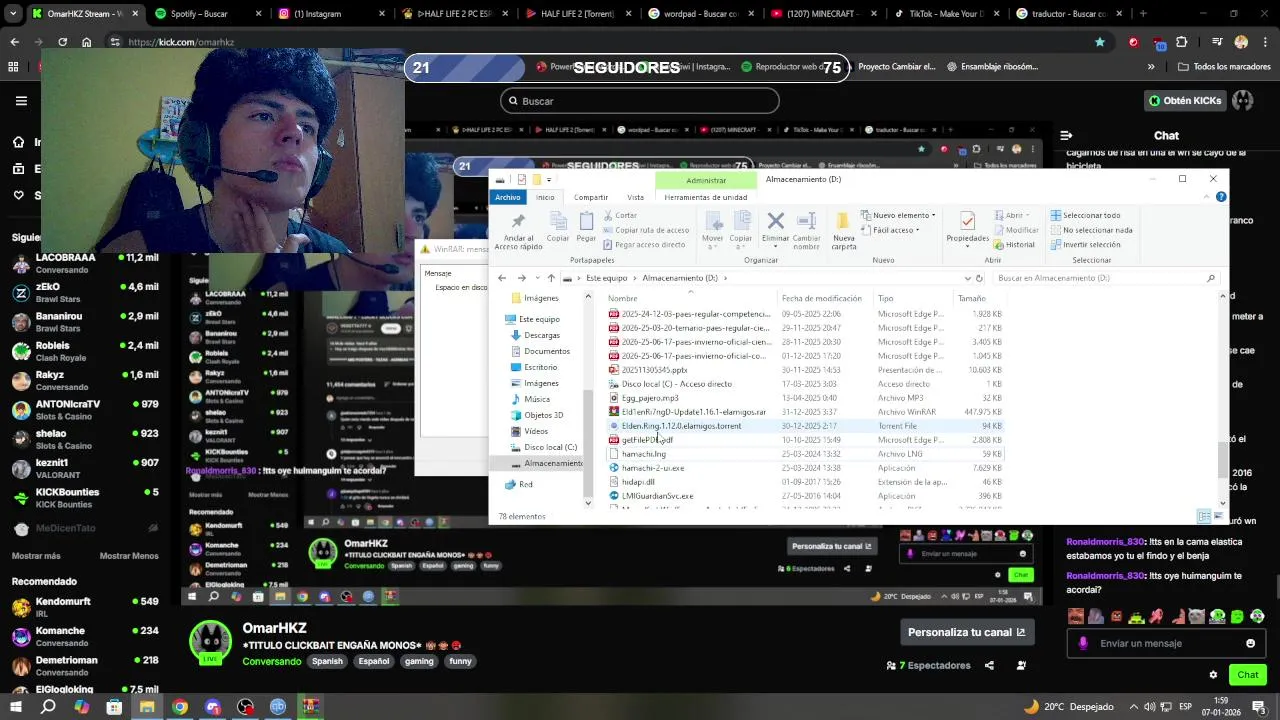The width and height of the screenshot is (1280, 720).
Task: Click the Explorer file list vertical scrollbar
Action: click(x=1223, y=458)
